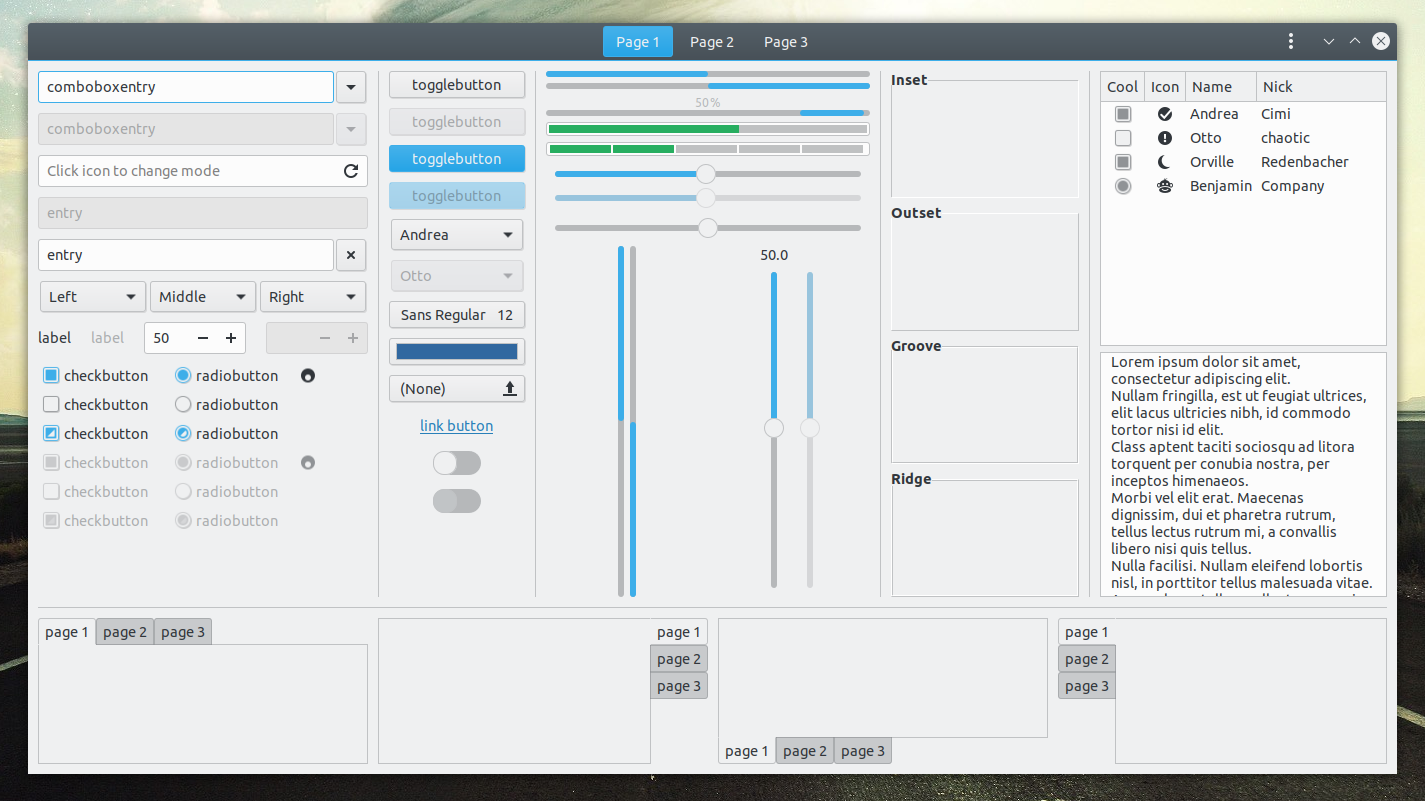Viewport: 1425px width, 801px height.
Task: Expand the comboboxentry dropdown arrow
Action: coord(351,87)
